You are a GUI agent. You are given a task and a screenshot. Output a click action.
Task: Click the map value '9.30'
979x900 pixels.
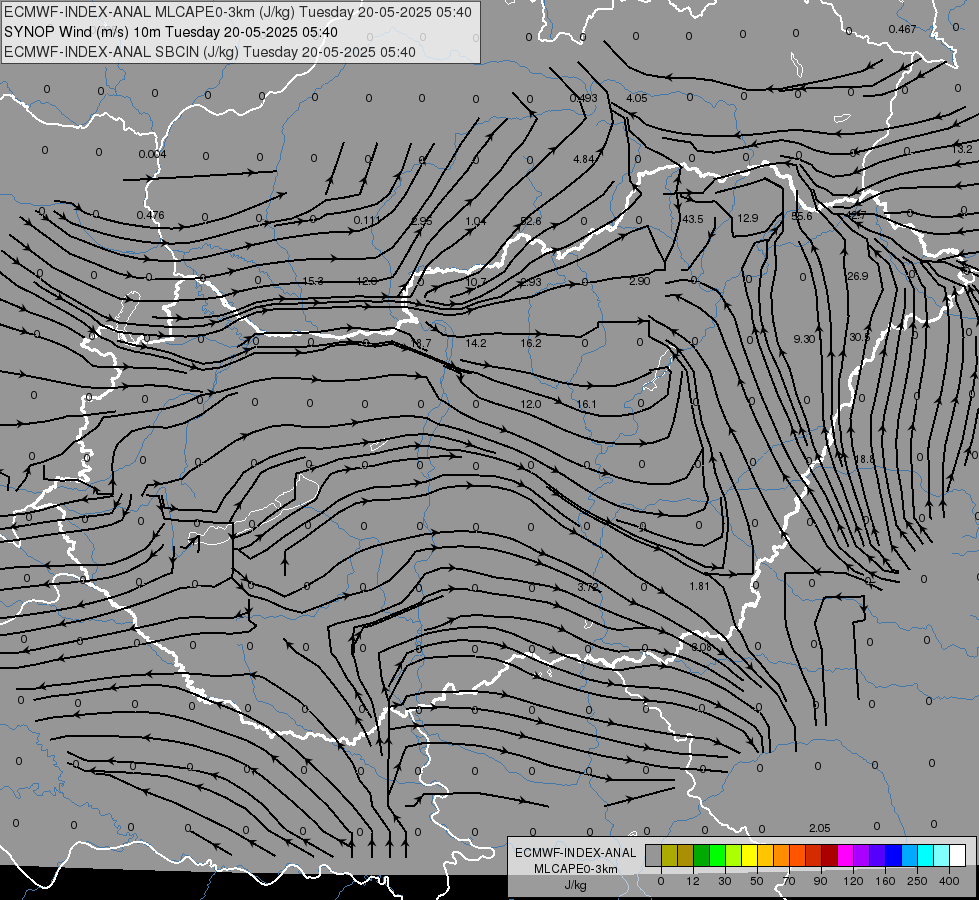pyautogui.click(x=804, y=339)
